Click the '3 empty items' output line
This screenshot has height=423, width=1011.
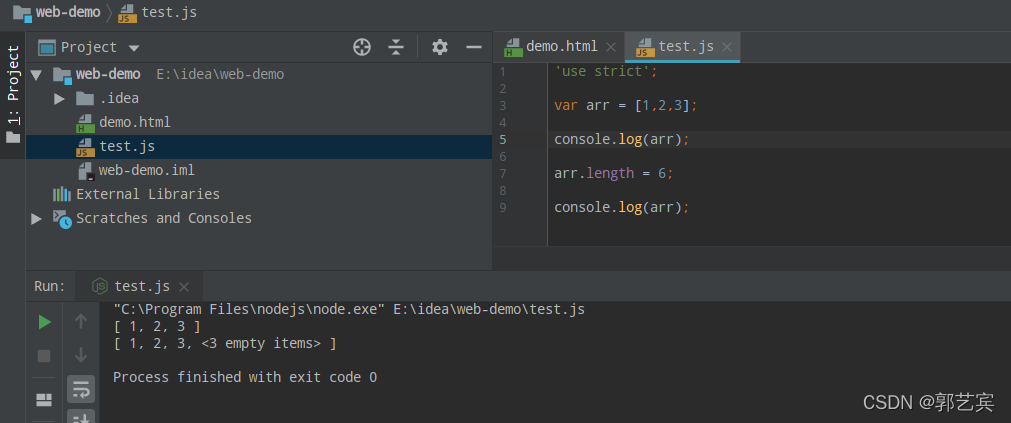point(224,344)
